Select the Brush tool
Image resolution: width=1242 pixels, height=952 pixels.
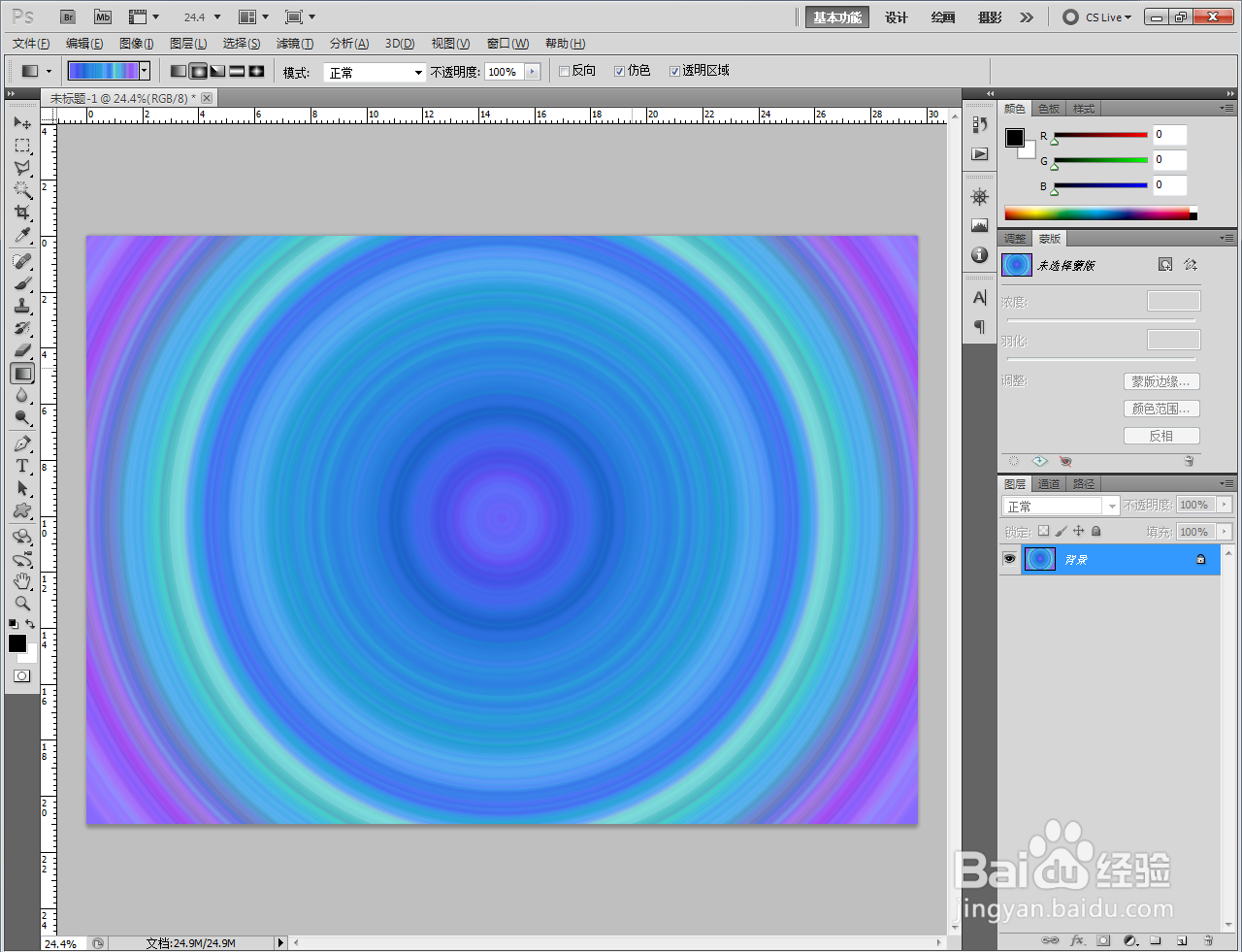[x=22, y=283]
